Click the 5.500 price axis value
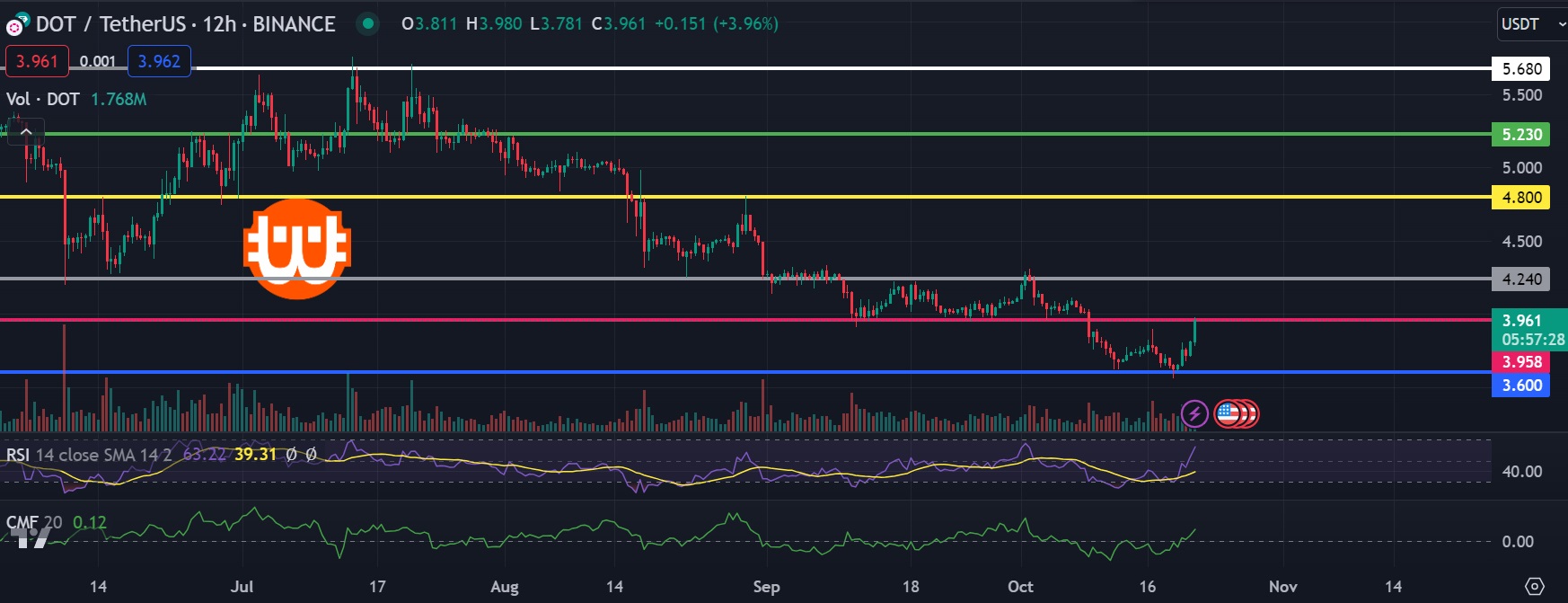Image resolution: width=1568 pixels, height=603 pixels. click(1522, 95)
